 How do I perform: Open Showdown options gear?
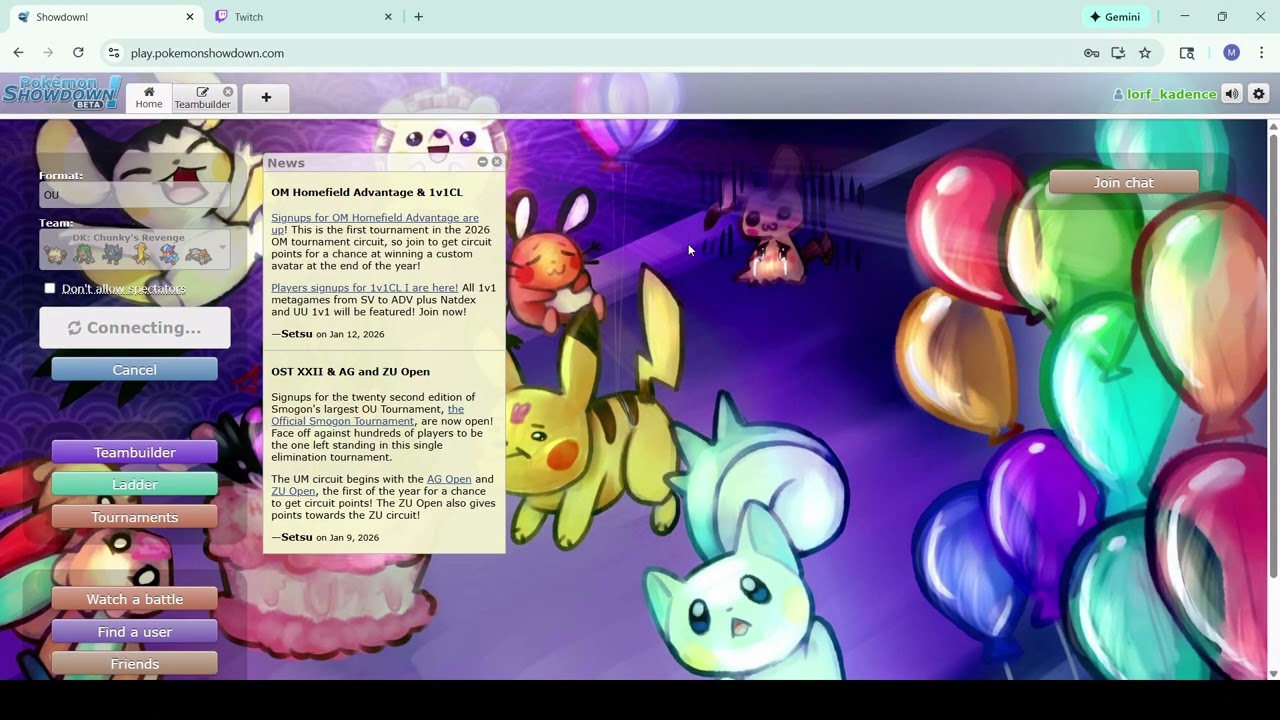[x=1258, y=94]
